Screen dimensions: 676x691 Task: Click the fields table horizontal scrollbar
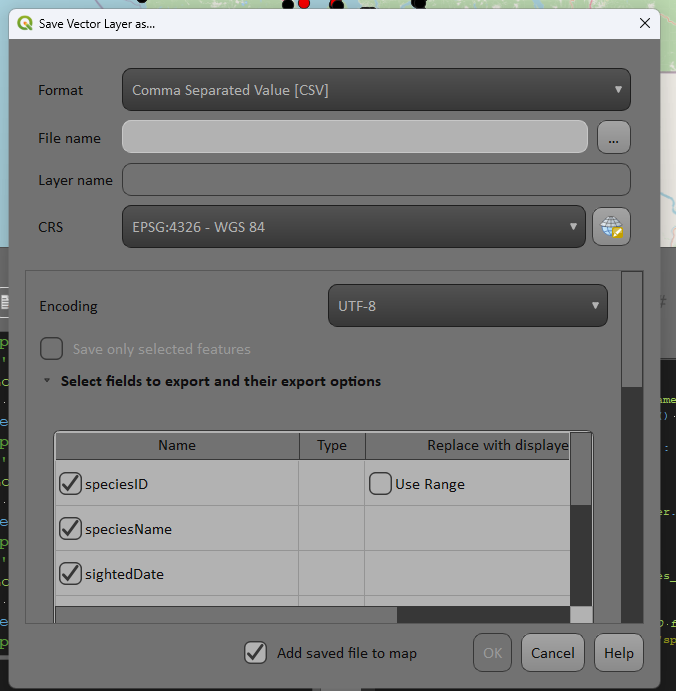coord(226,614)
